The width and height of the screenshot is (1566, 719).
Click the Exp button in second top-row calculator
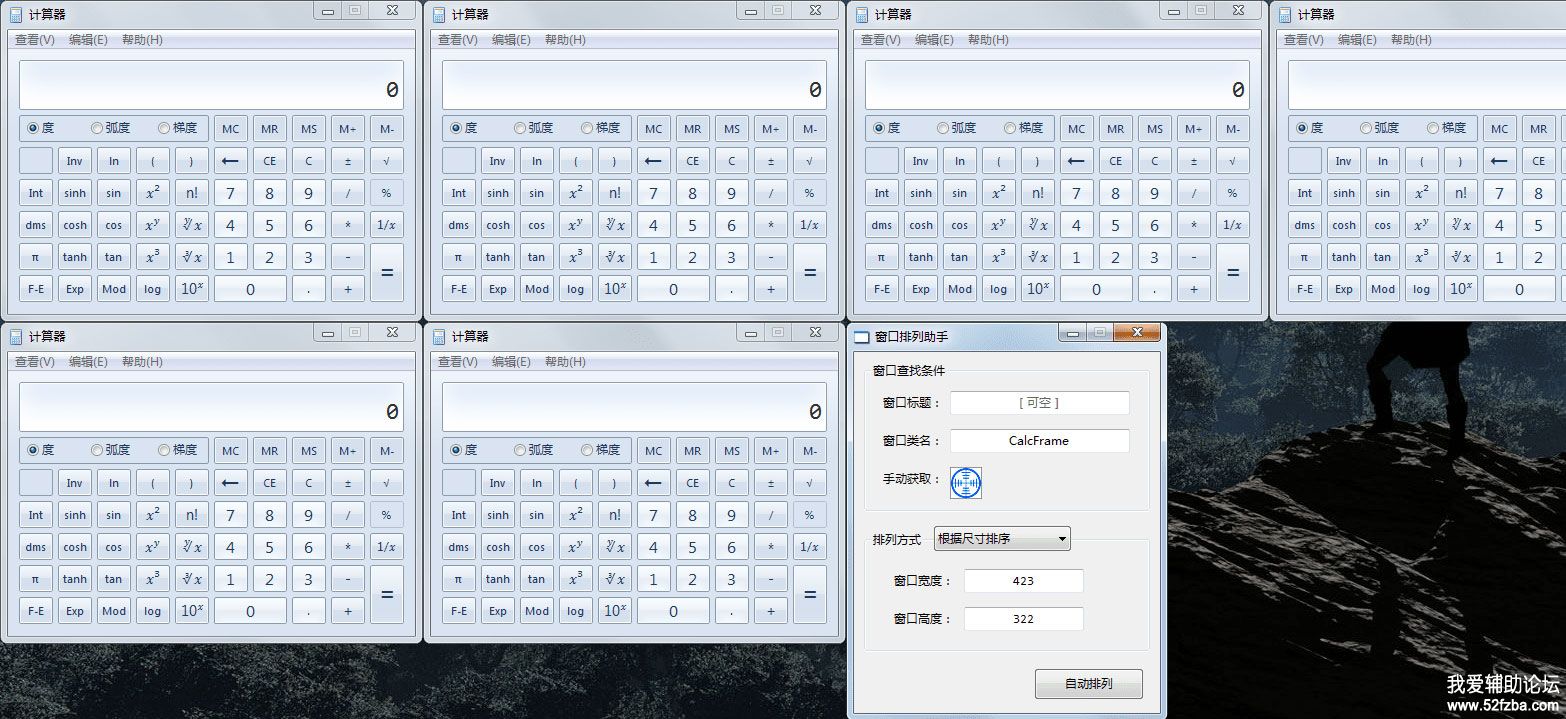[497, 289]
